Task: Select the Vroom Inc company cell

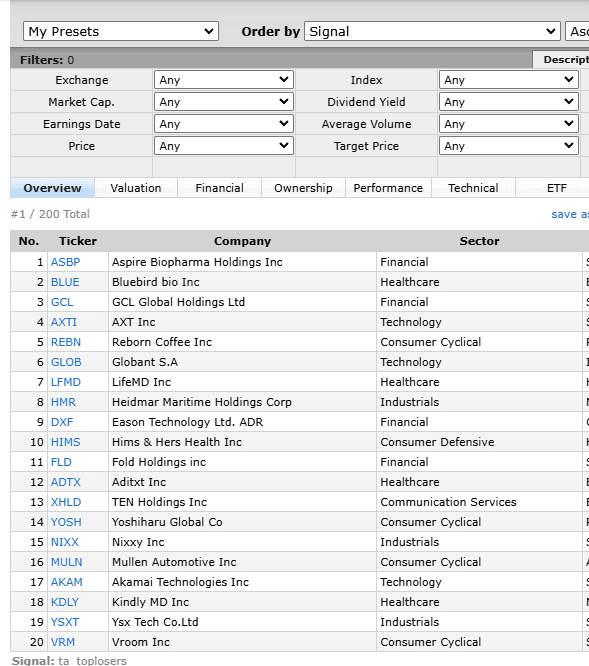Action: click(242, 641)
